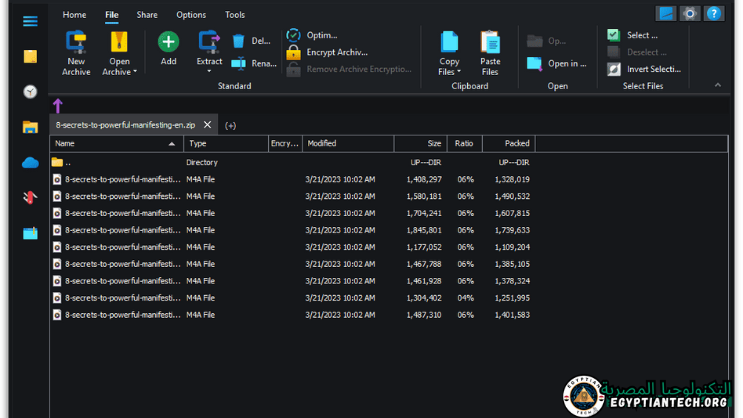Click the Optimize archive icon
Screen dimensions: 743x418
pos(293,35)
